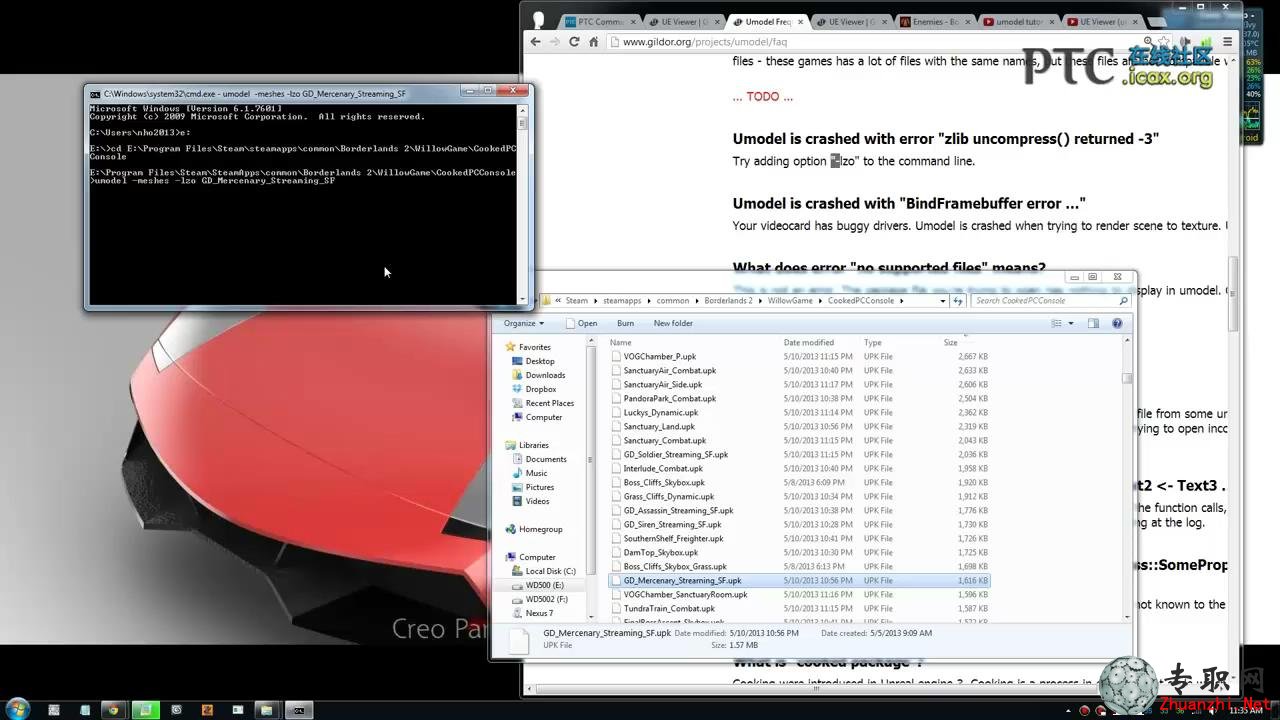Viewport: 1280px width, 720px height.
Task: Click Explorer's change view icon
Action: click(x=1057, y=323)
